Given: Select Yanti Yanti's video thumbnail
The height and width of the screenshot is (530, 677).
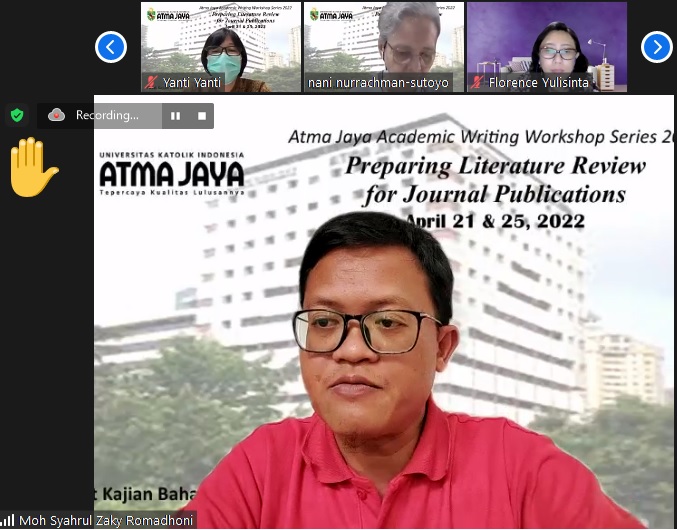Looking at the screenshot, I should [221, 47].
